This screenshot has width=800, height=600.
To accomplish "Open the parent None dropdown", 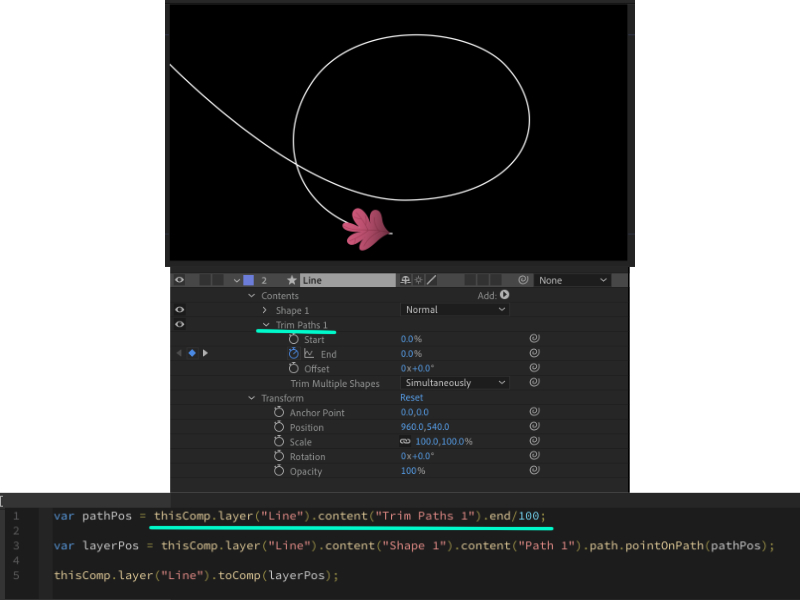I will click(572, 280).
